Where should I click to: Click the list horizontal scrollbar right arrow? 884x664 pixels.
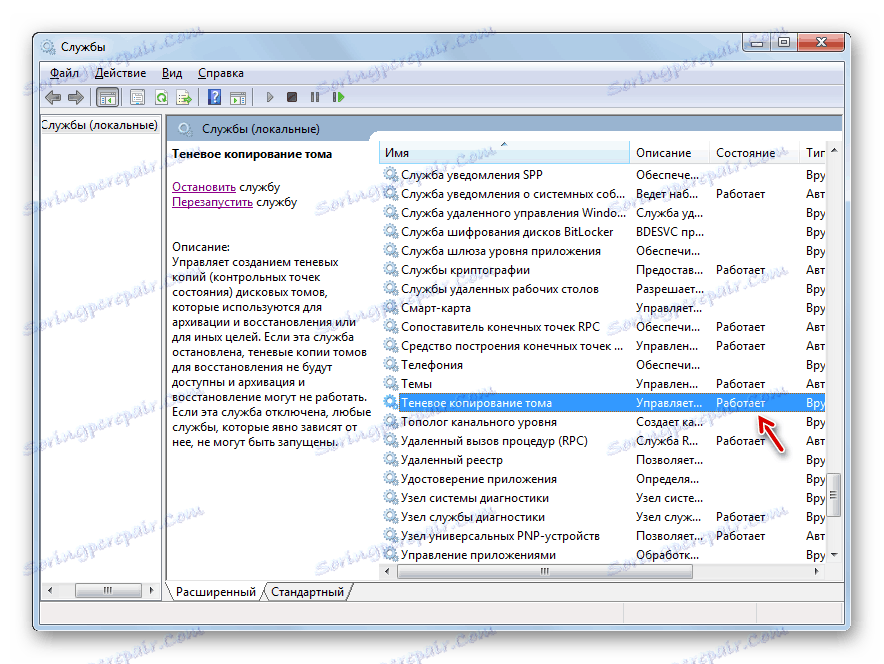[817, 572]
